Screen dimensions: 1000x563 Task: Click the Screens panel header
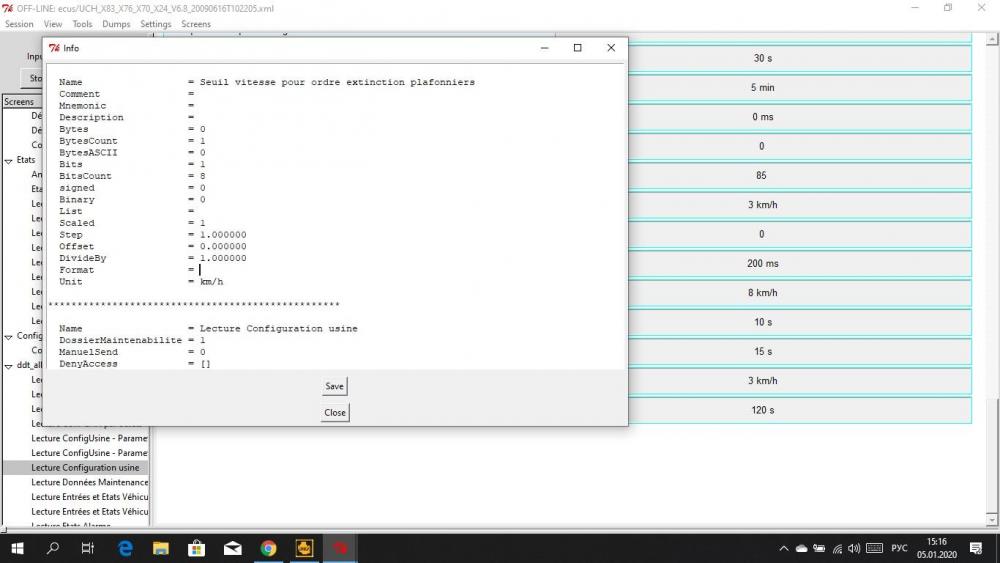click(22, 101)
